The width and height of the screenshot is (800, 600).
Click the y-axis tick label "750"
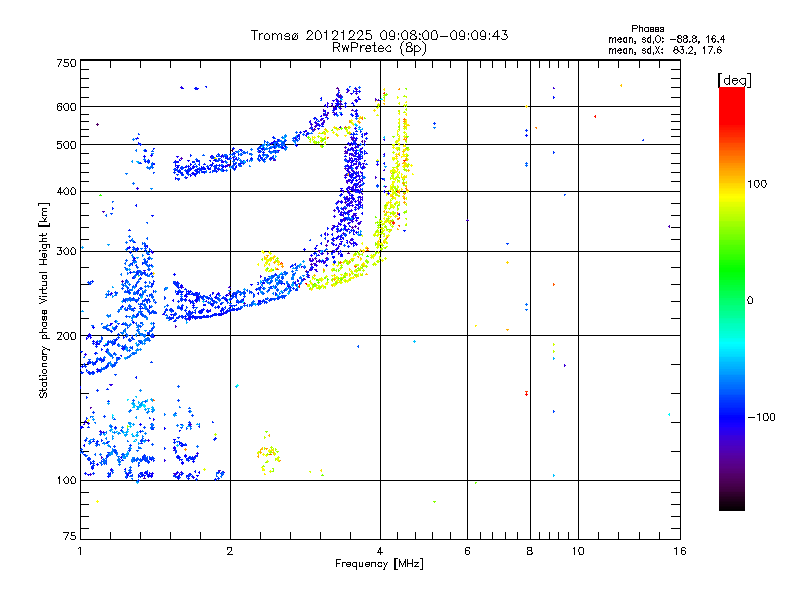(x=66, y=63)
